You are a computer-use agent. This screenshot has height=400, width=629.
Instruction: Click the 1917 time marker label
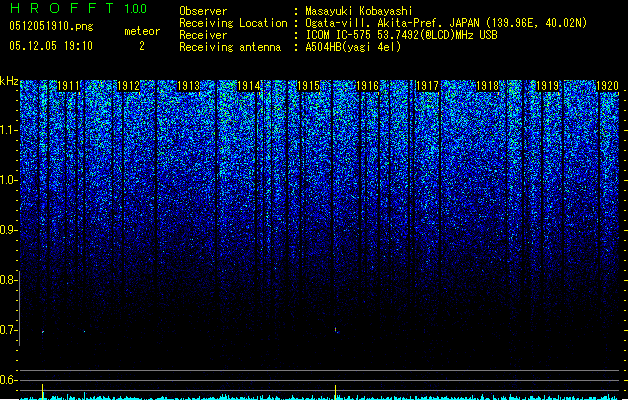428,86
